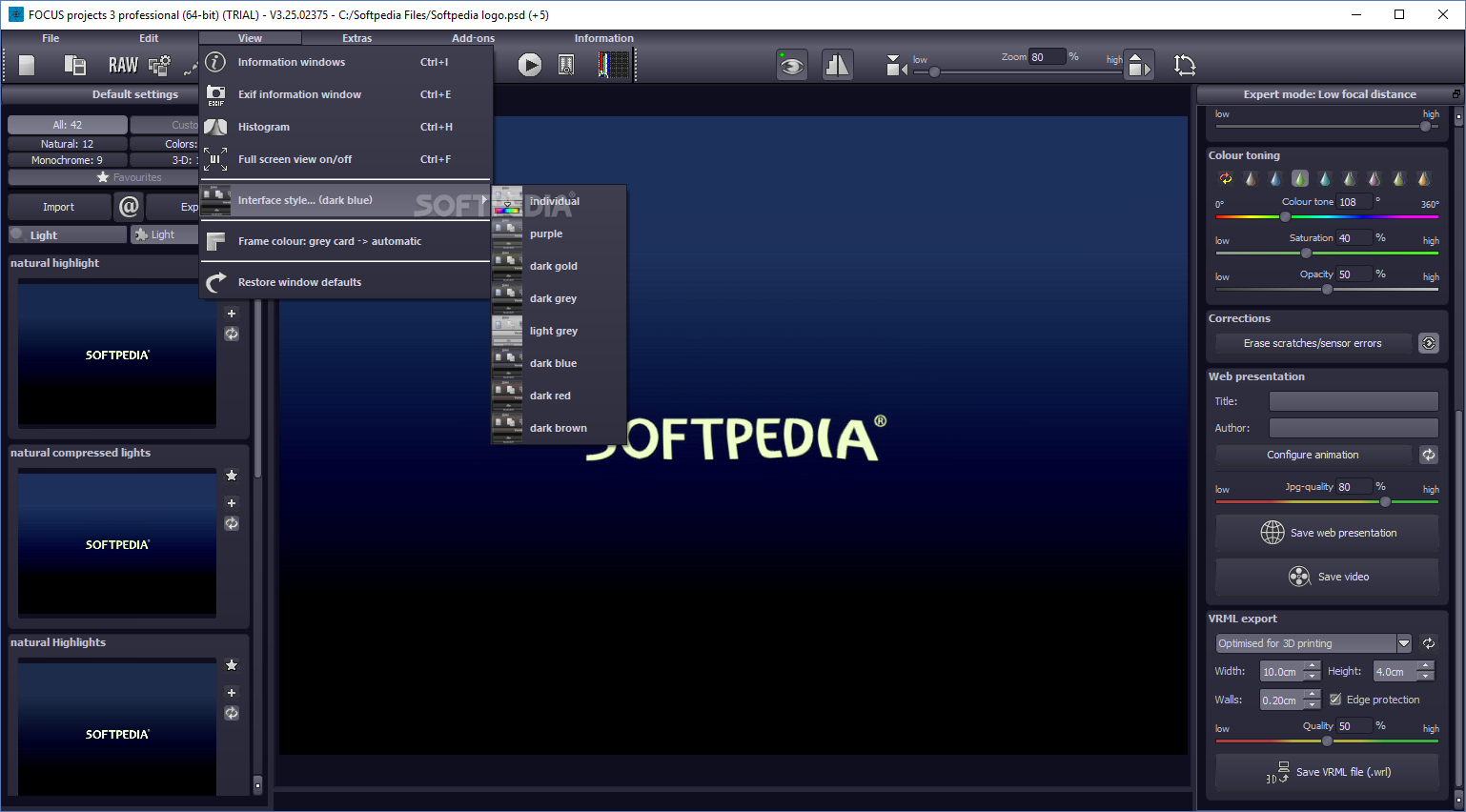This screenshot has height=812, width=1466.
Task: Decrease Width value with down arrow
Action: 1313,677
